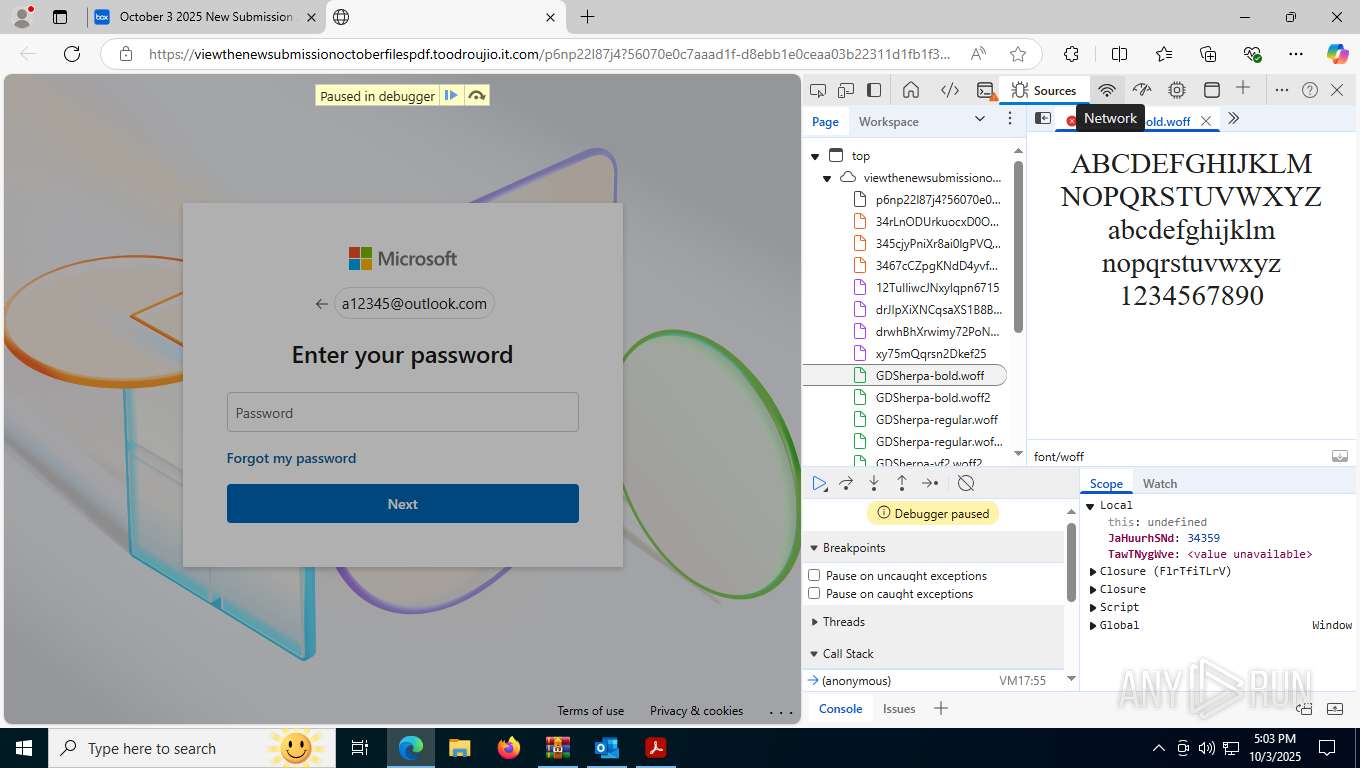The width and height of the screenshot is (1360, 768).
Task: Collapse the top frame tree node
Action: pos(815,156)
